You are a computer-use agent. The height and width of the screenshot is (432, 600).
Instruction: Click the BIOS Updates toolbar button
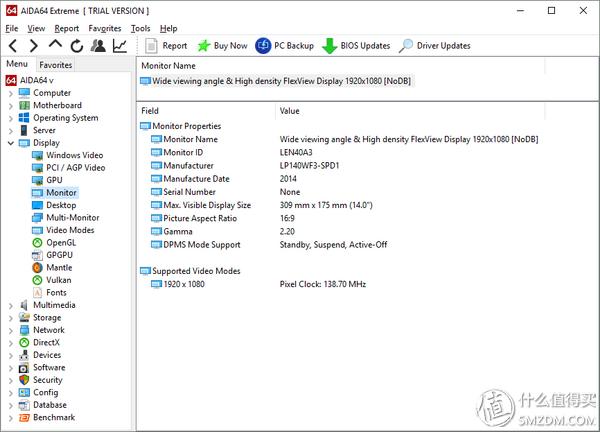click(356, 46)
